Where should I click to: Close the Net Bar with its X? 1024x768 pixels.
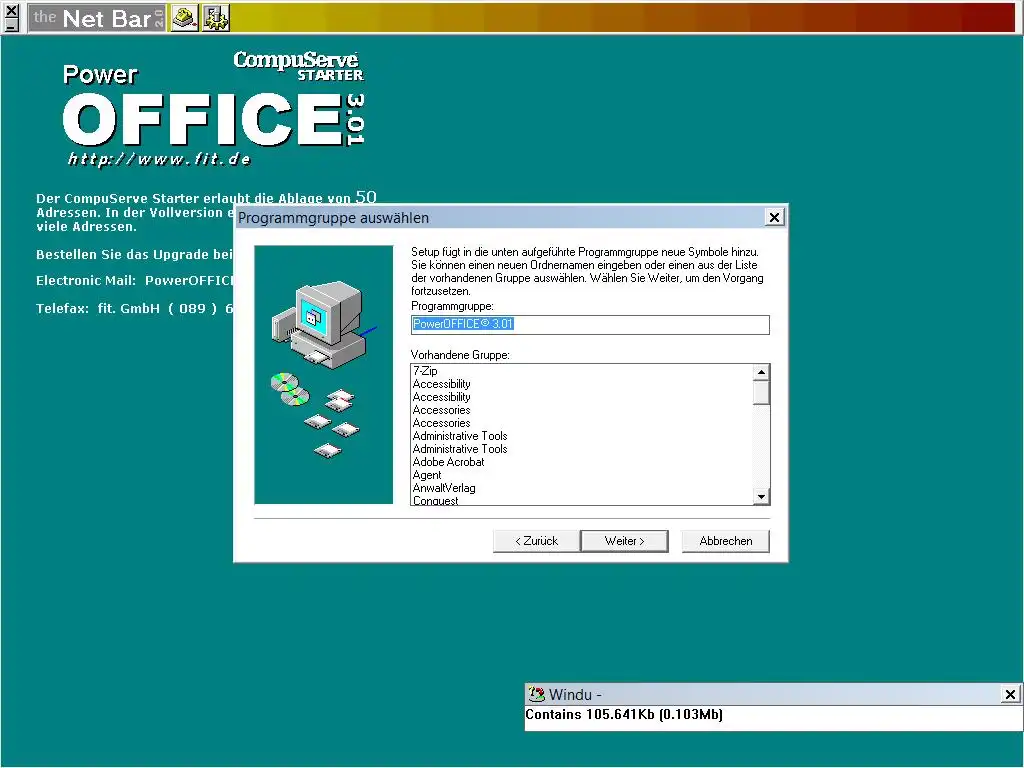[11, 10]
